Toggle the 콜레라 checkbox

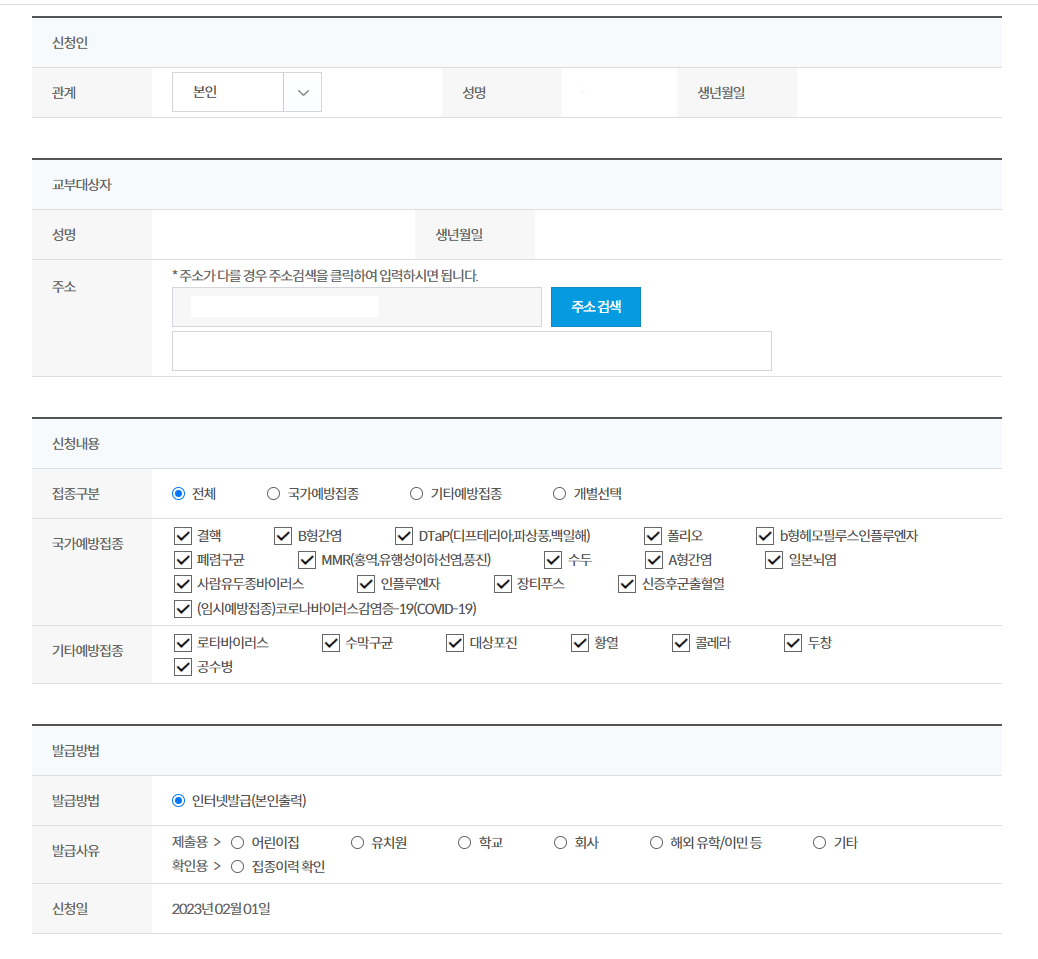[x=681, y=643]
